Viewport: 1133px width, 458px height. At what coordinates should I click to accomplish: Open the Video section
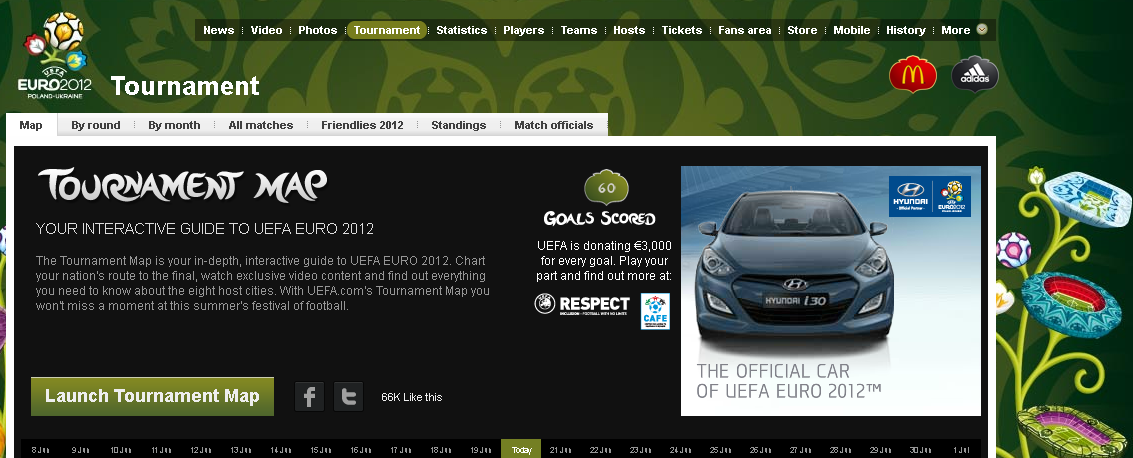[266, 30]
